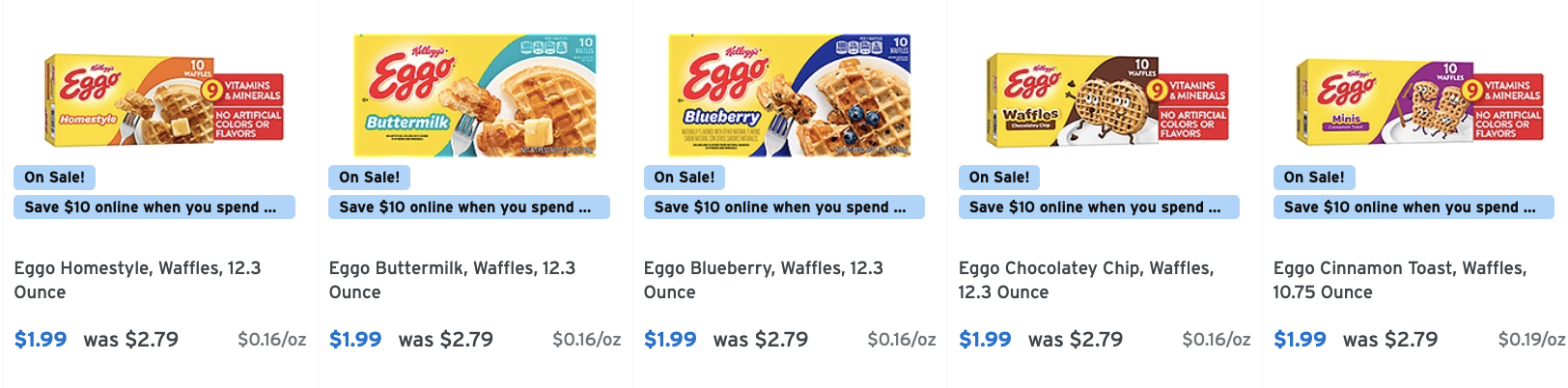This screenshot has height=388, width=1568.
Task: Click the On Sale! badge for Homestyle waffles
Action: pos(54,178)
